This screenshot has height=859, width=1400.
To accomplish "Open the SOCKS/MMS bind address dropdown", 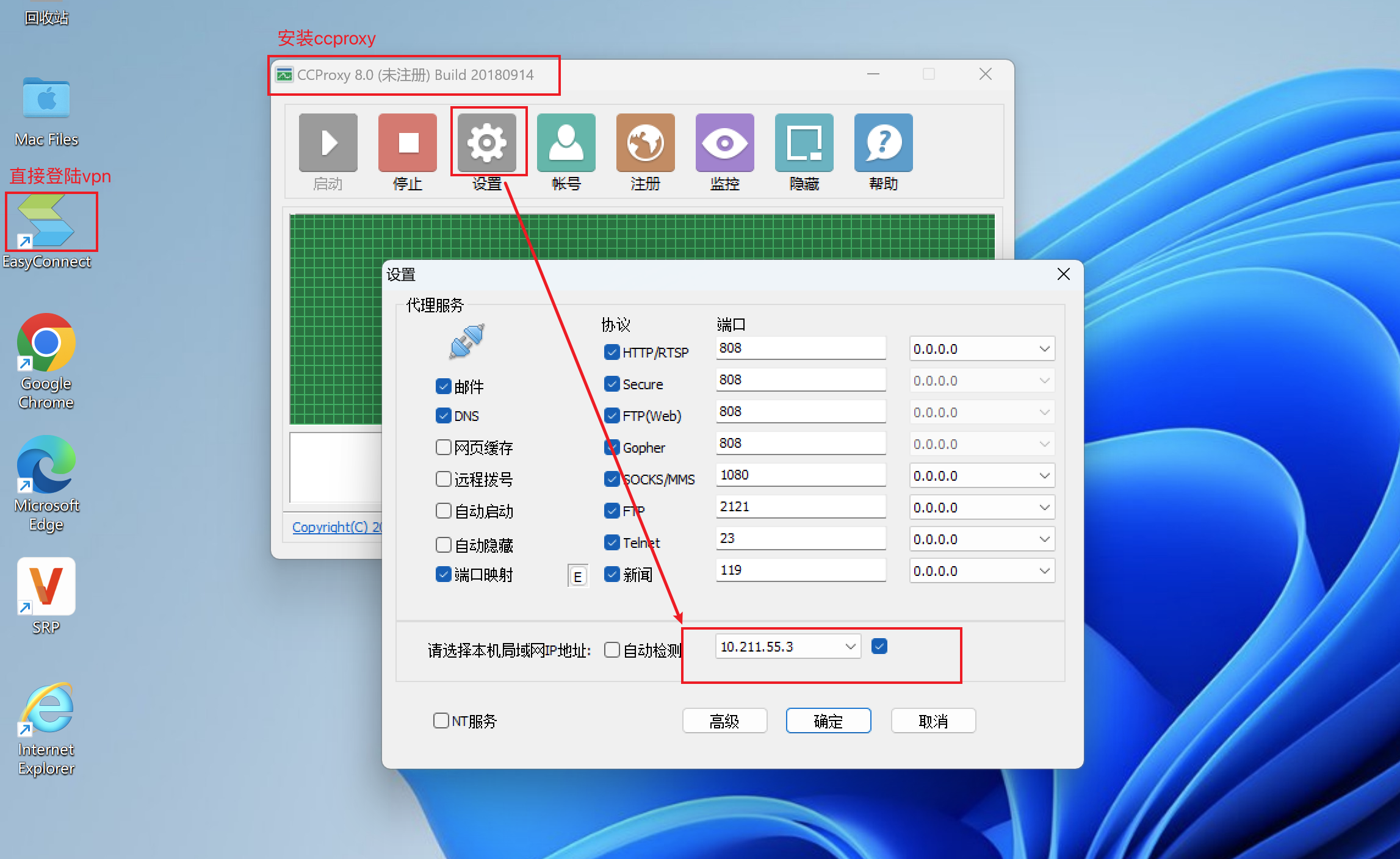I will click(x=1044, y=476).
